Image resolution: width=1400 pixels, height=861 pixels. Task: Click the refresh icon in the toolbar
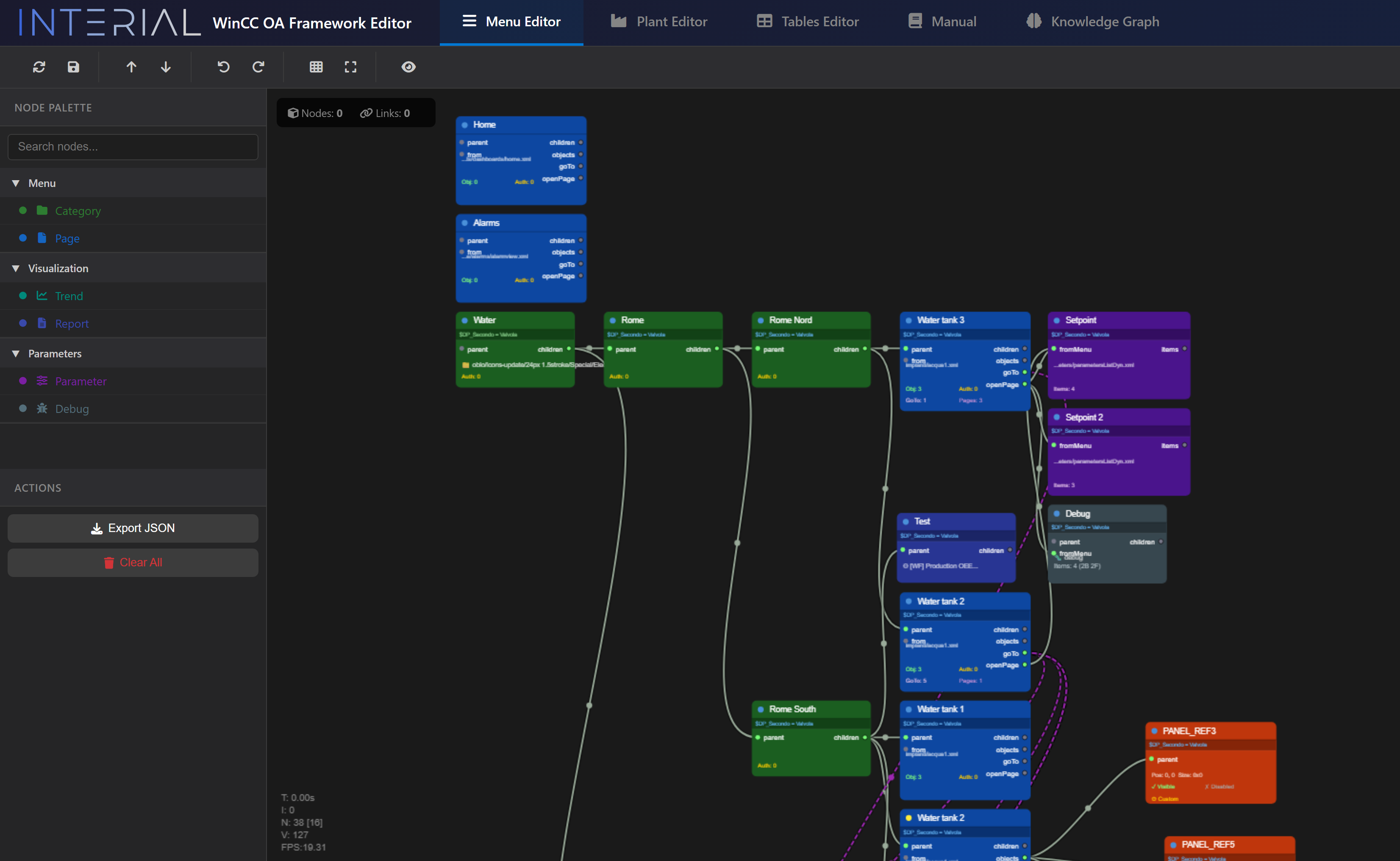[39, 67]
